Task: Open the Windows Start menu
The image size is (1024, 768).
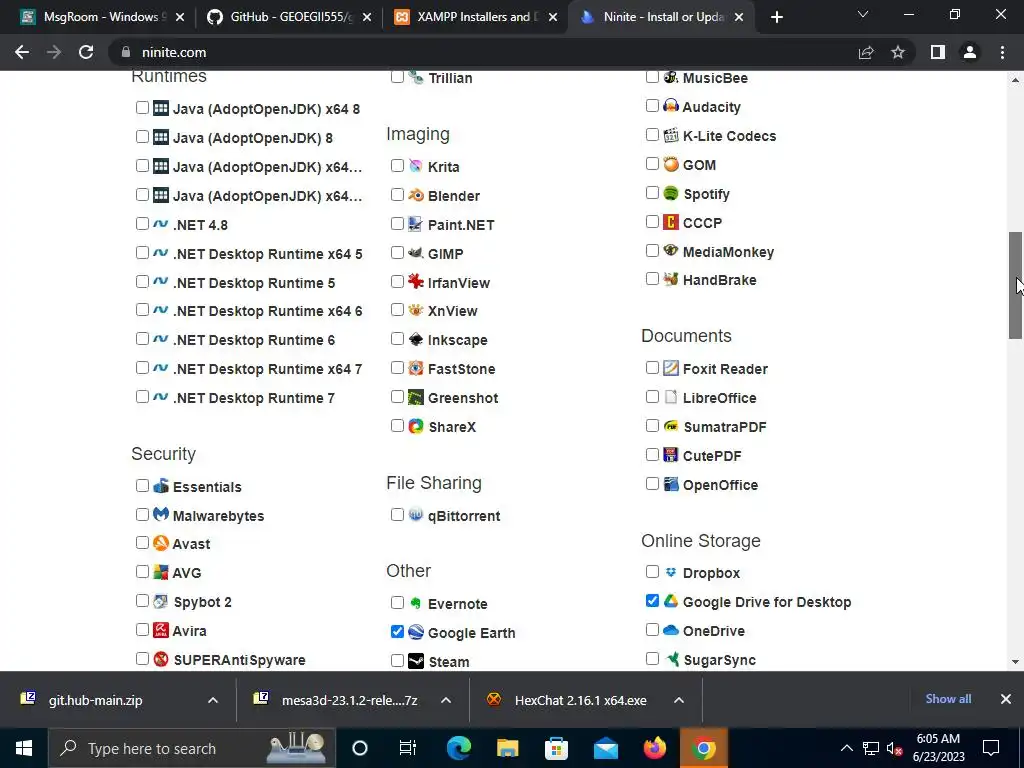Action: 24,748
